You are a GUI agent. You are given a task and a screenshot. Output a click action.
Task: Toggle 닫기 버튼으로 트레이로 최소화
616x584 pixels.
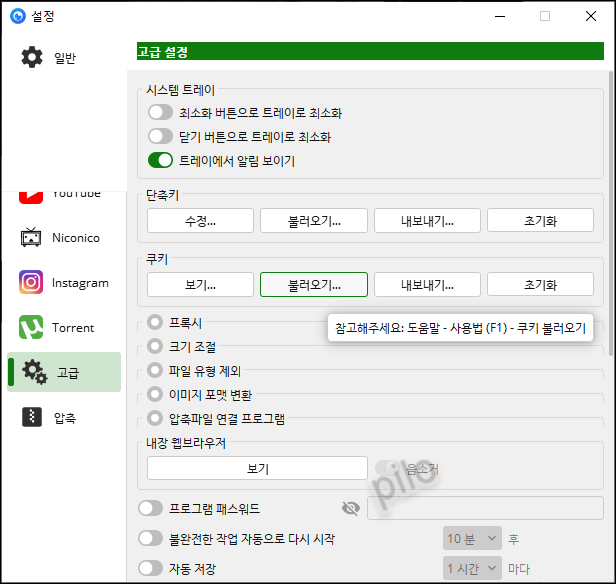[160, 136]
